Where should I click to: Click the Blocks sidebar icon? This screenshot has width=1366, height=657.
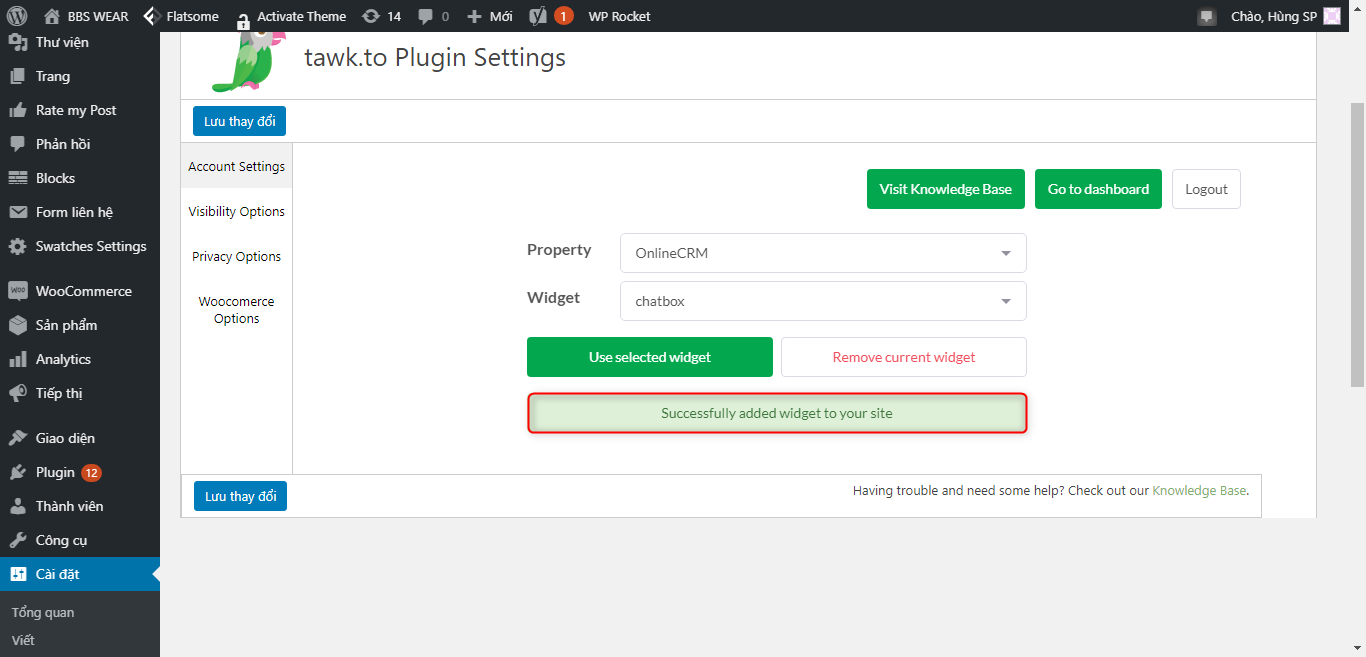pos(18,178)
